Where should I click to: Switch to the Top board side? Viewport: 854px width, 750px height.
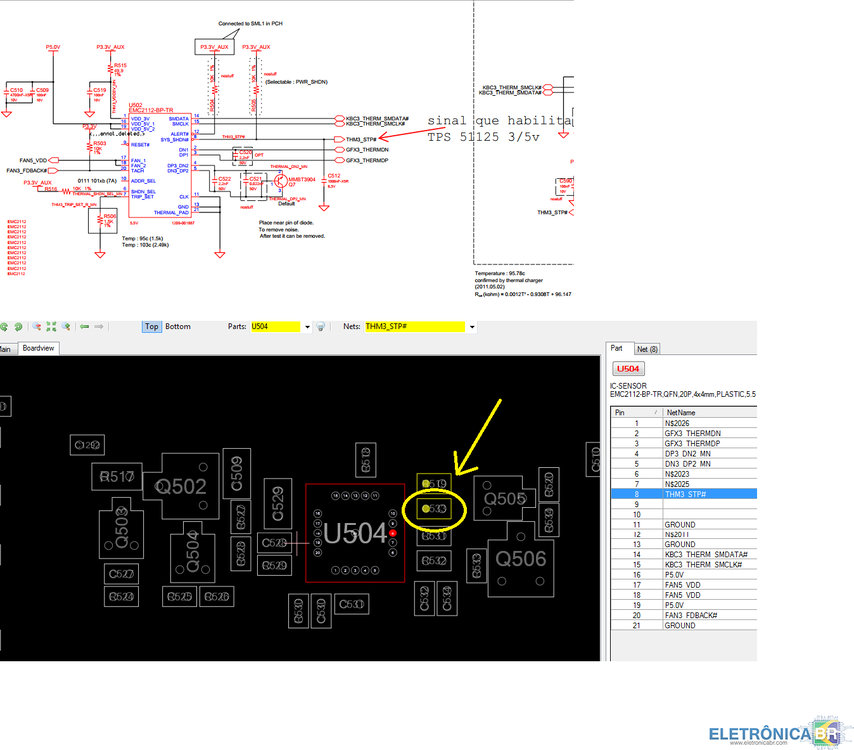pyautogui.click(x=151, y=326)
